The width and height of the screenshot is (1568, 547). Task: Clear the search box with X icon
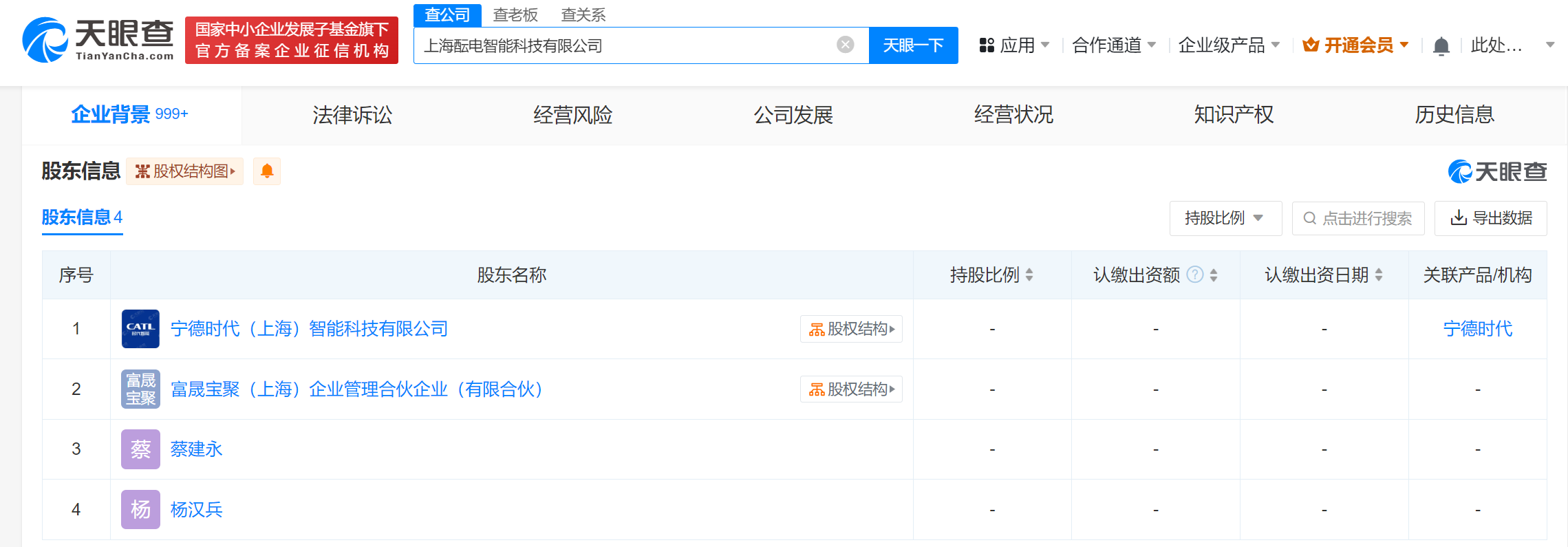click(845, 45)
